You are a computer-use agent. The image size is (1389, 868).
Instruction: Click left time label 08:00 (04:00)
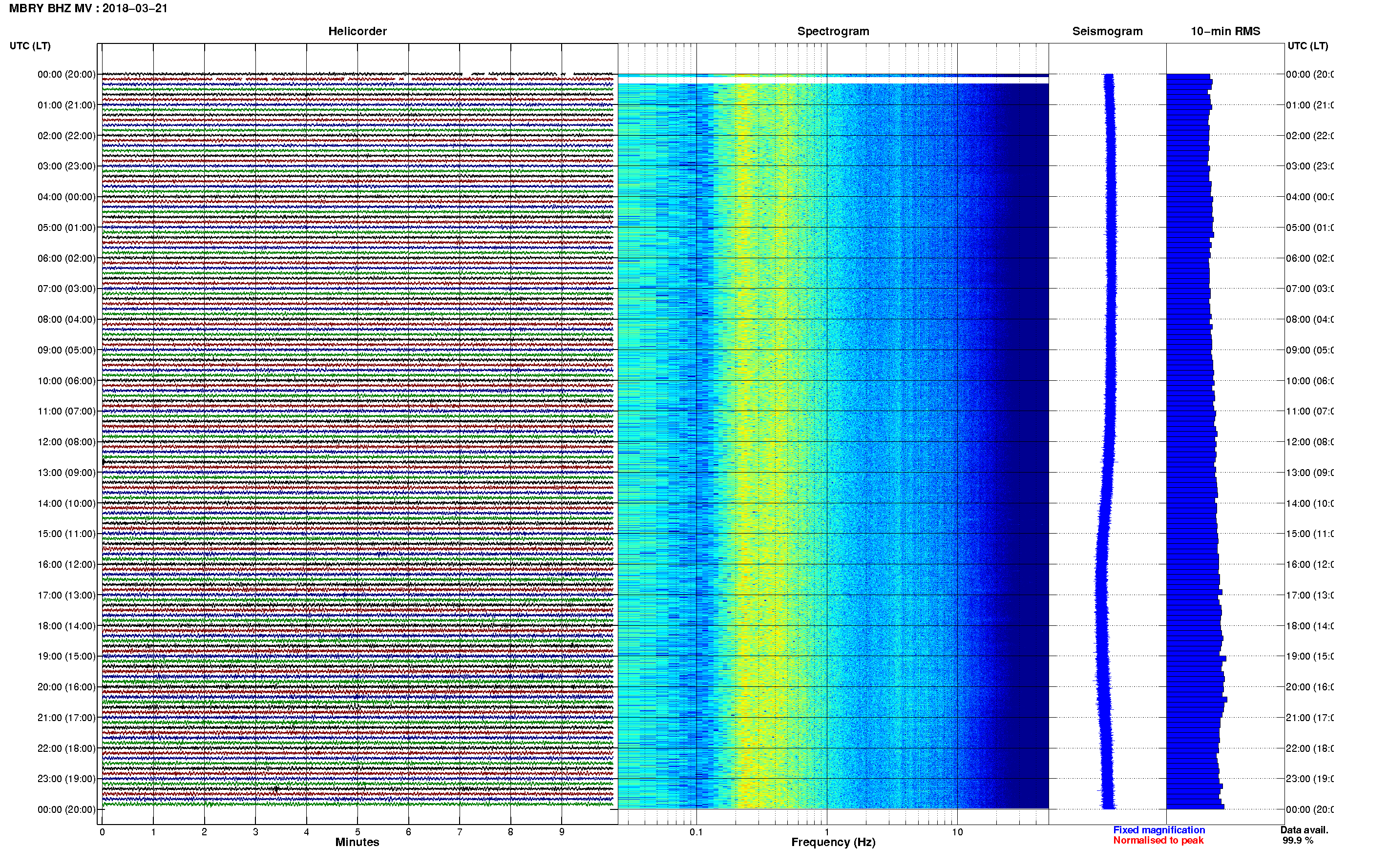click(x=66, y=319)
